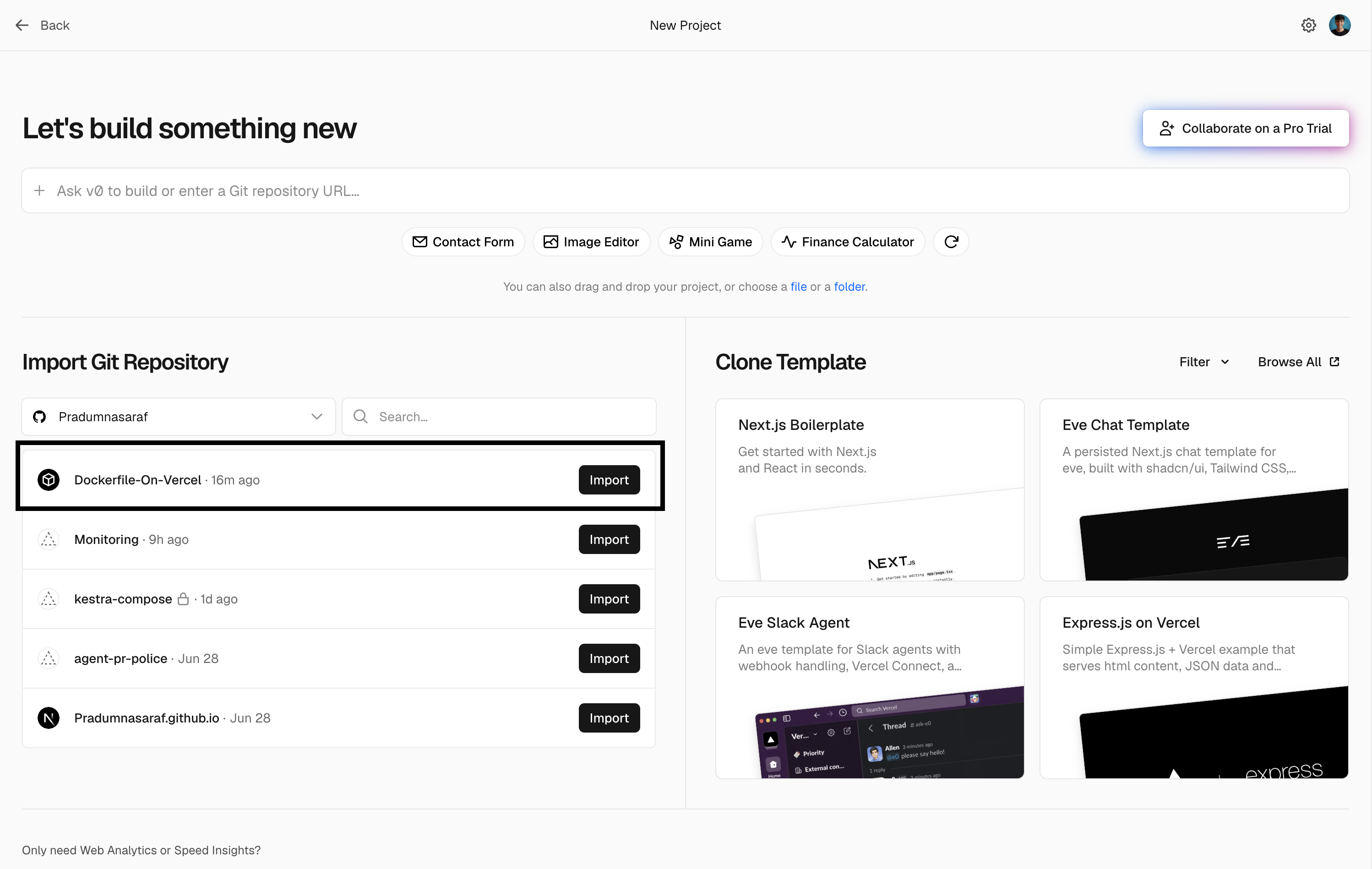Choose the Finance Calculator suggestion
This screenshot has width=1372, height=869.
coord(848,242)
